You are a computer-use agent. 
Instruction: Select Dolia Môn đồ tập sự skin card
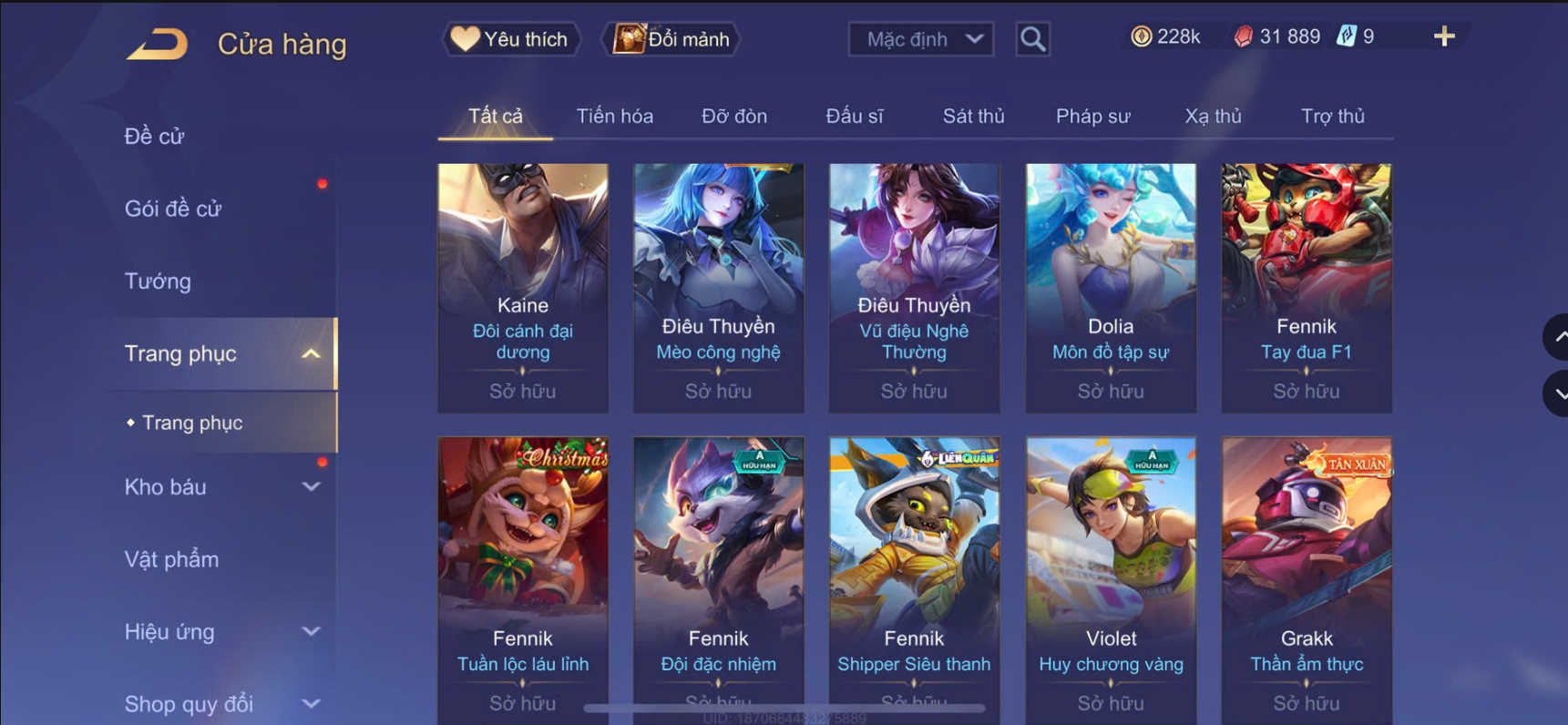tap(1111, 288)
